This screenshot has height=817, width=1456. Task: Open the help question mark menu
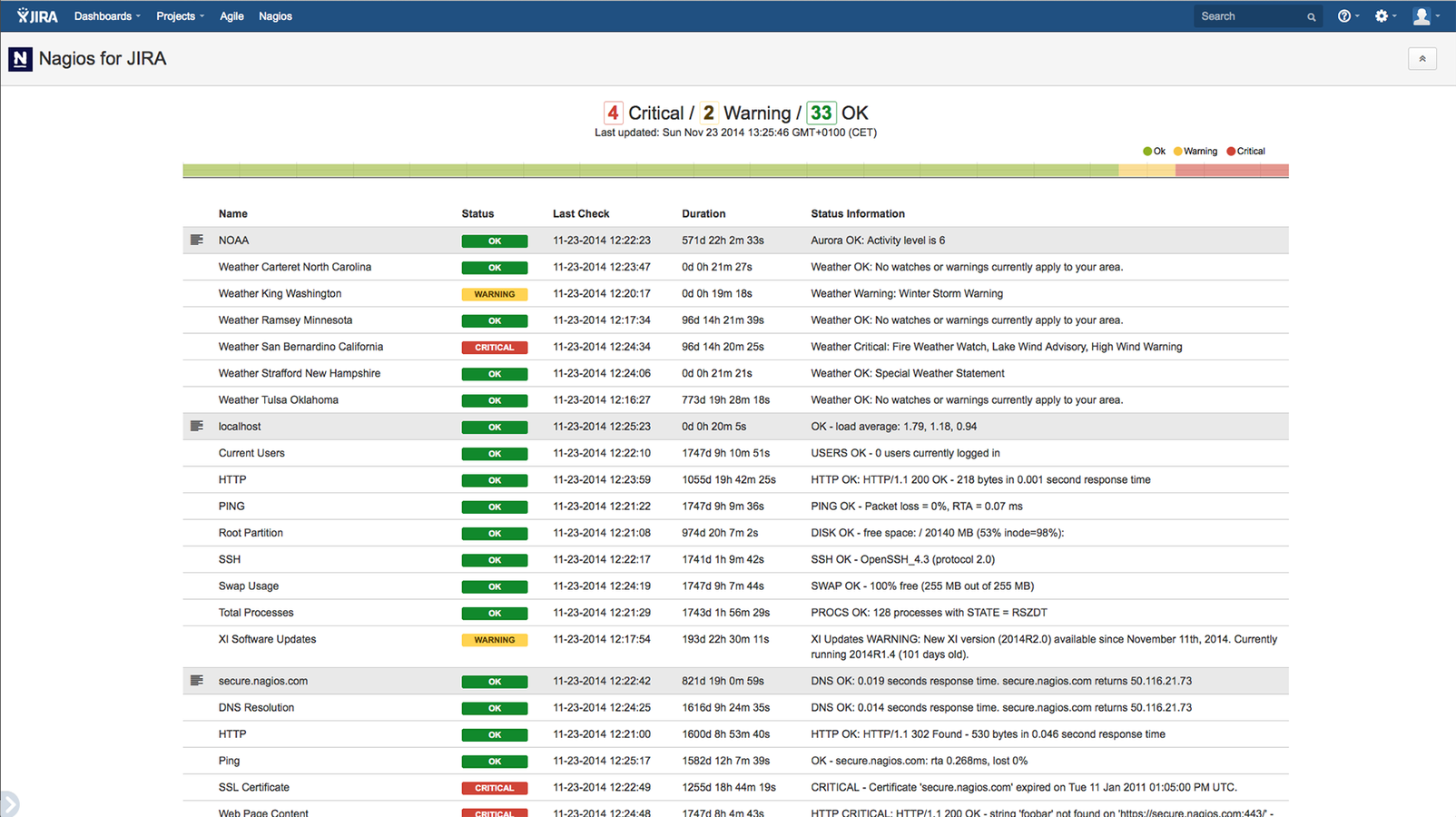click(1348, 16)
